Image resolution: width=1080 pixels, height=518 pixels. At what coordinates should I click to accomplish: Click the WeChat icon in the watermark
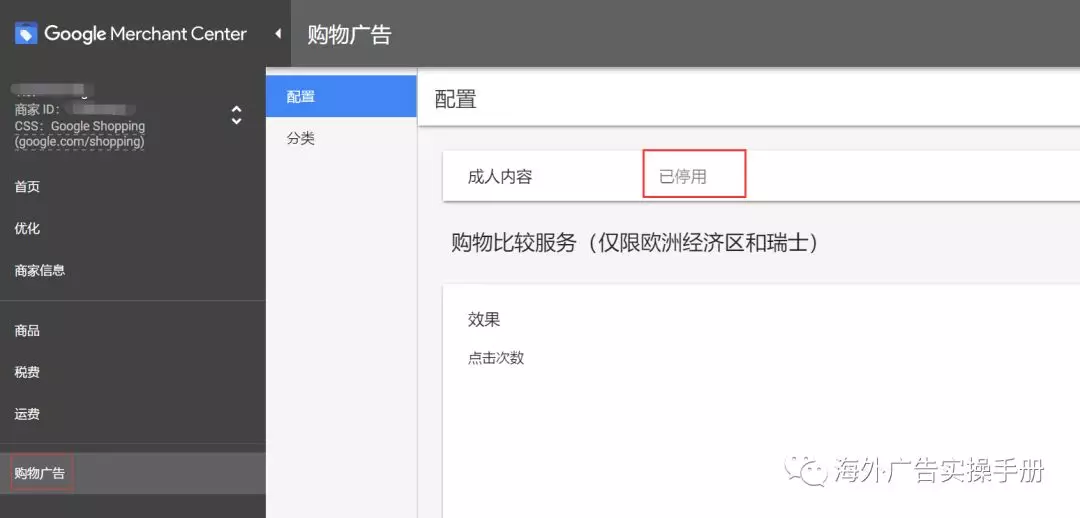(805, 469)
